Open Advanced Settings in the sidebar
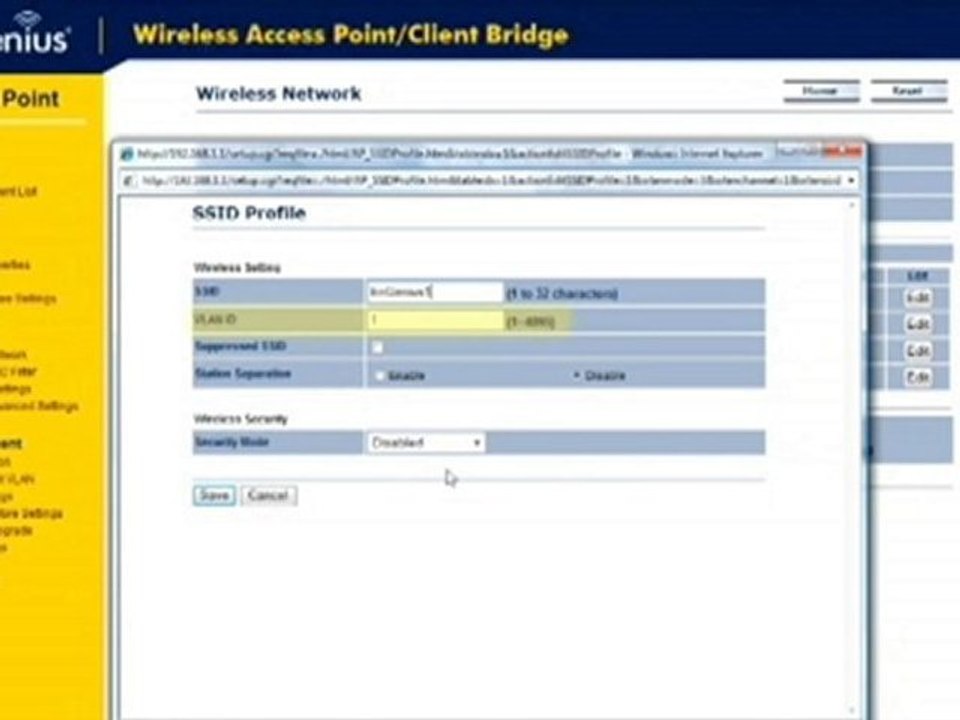 pos(39,407)
